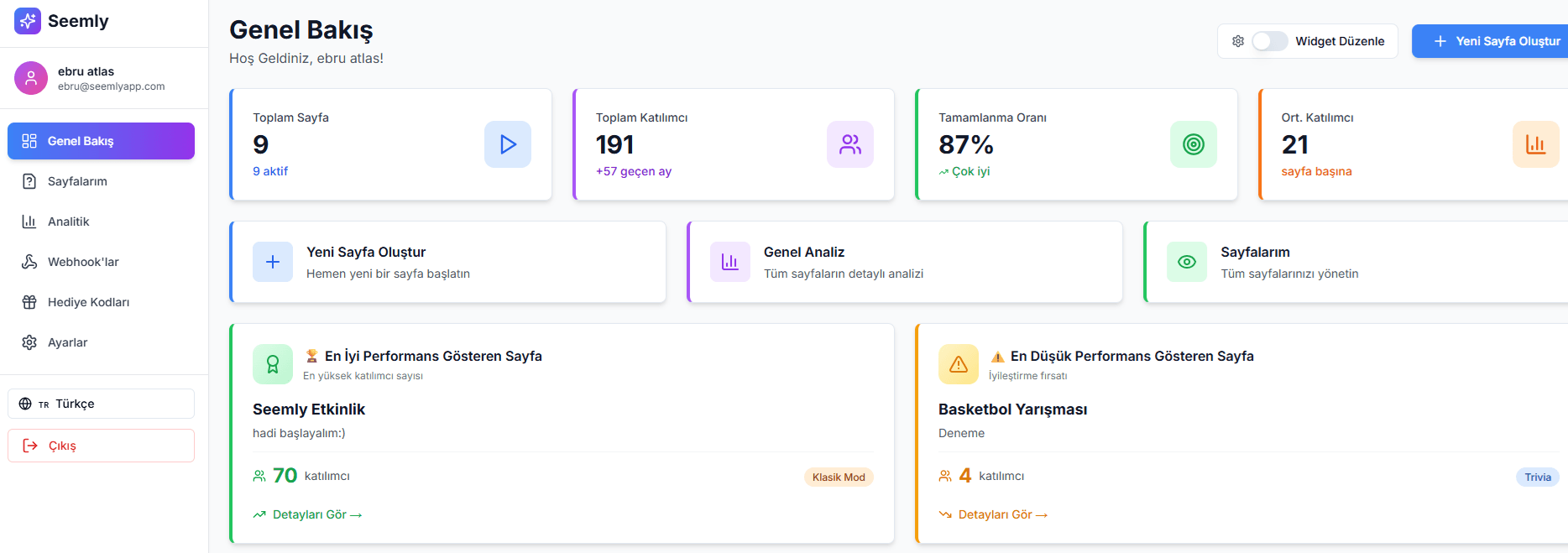Open the Türkçe language selector
This screenshot has width=1568, height=553.
point(101,404)
